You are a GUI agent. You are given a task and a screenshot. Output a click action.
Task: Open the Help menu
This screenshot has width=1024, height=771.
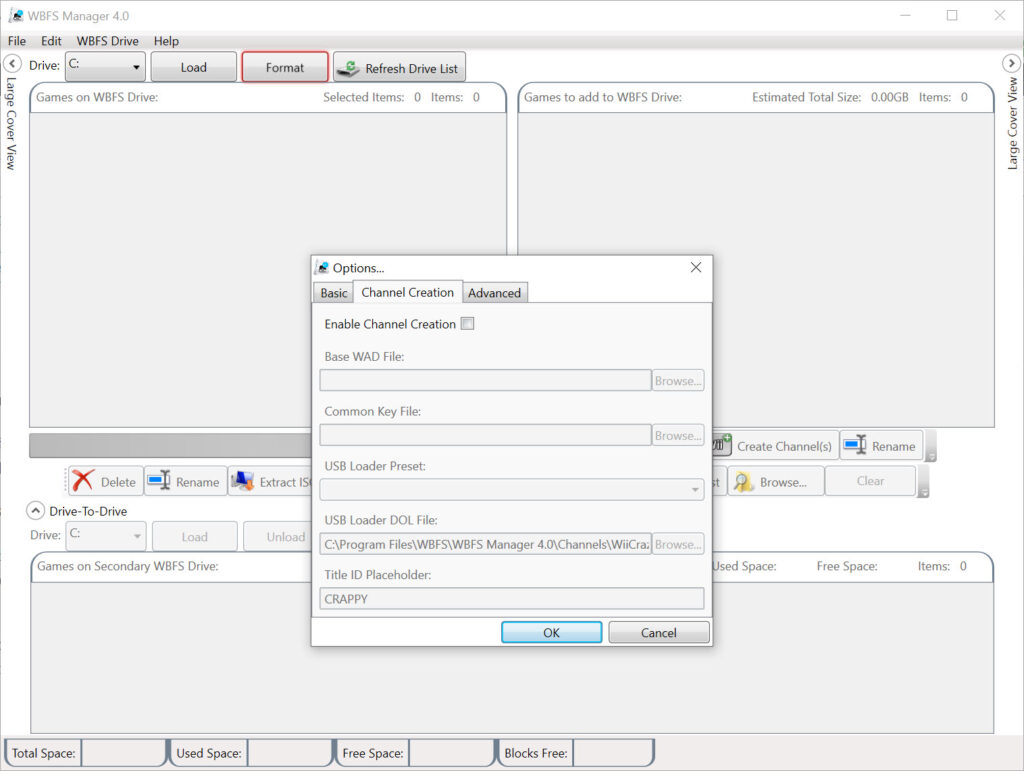coord(166,40)
